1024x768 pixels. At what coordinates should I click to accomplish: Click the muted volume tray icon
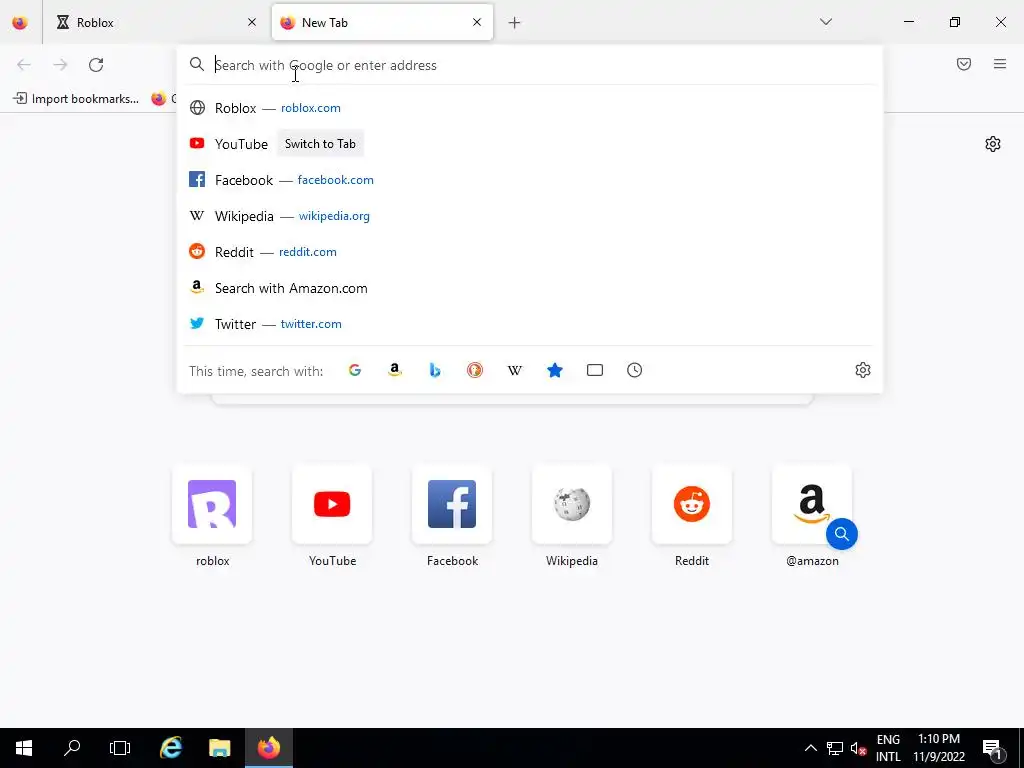tap(858, 748)
